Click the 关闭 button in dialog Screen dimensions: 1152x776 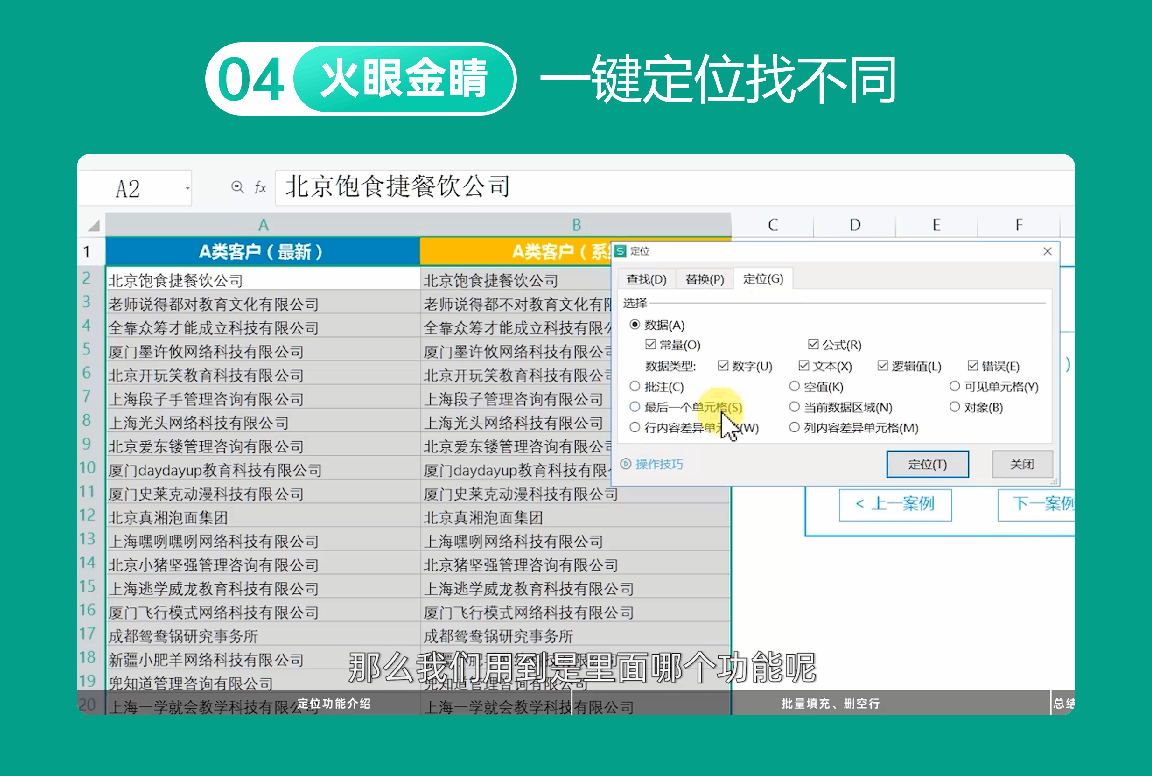pos(1022,464)
